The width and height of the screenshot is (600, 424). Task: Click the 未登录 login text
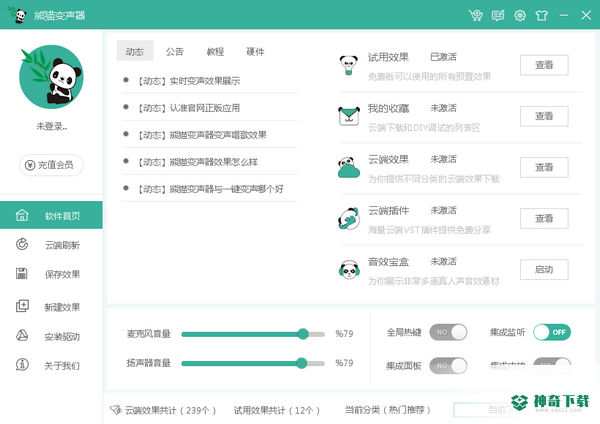pyautogui.click(x=52, y=126)
